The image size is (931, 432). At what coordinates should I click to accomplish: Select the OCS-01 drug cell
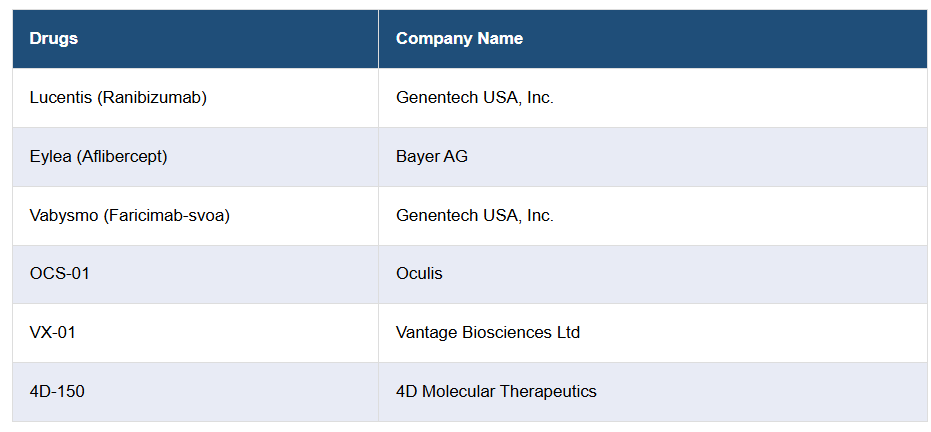click(60, 274)
